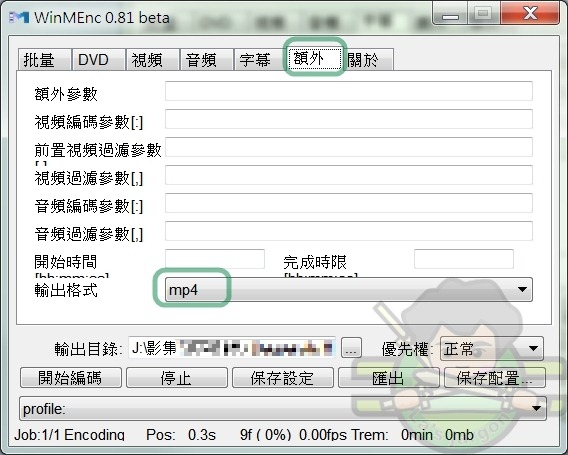
Task: Browse for output directory with ... button
Action: [351, 348]
